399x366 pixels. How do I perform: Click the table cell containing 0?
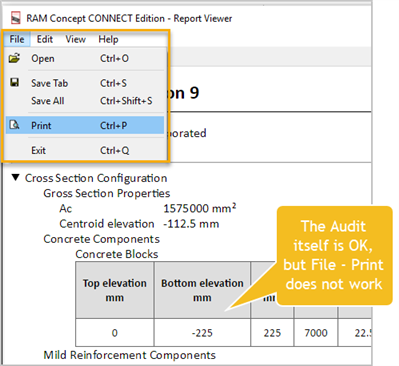coord(115,332)
